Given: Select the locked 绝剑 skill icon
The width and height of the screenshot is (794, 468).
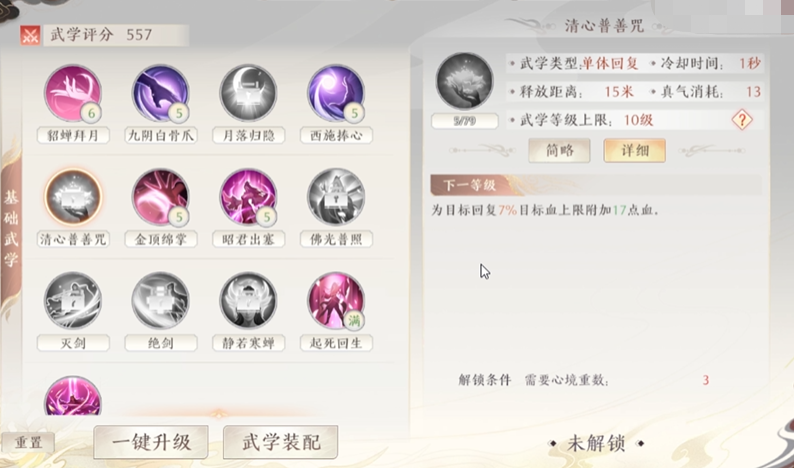Looking at the screenshot, I should click(x=161, y=301).
